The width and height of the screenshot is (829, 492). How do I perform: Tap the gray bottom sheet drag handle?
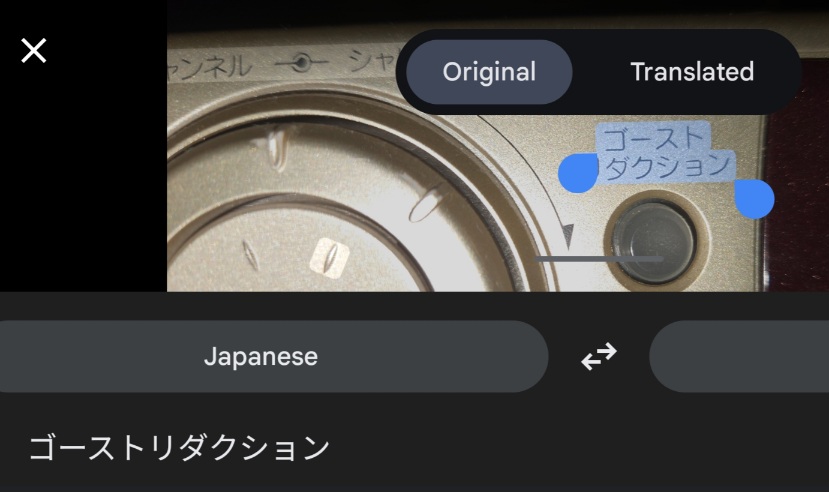(599, 259)
